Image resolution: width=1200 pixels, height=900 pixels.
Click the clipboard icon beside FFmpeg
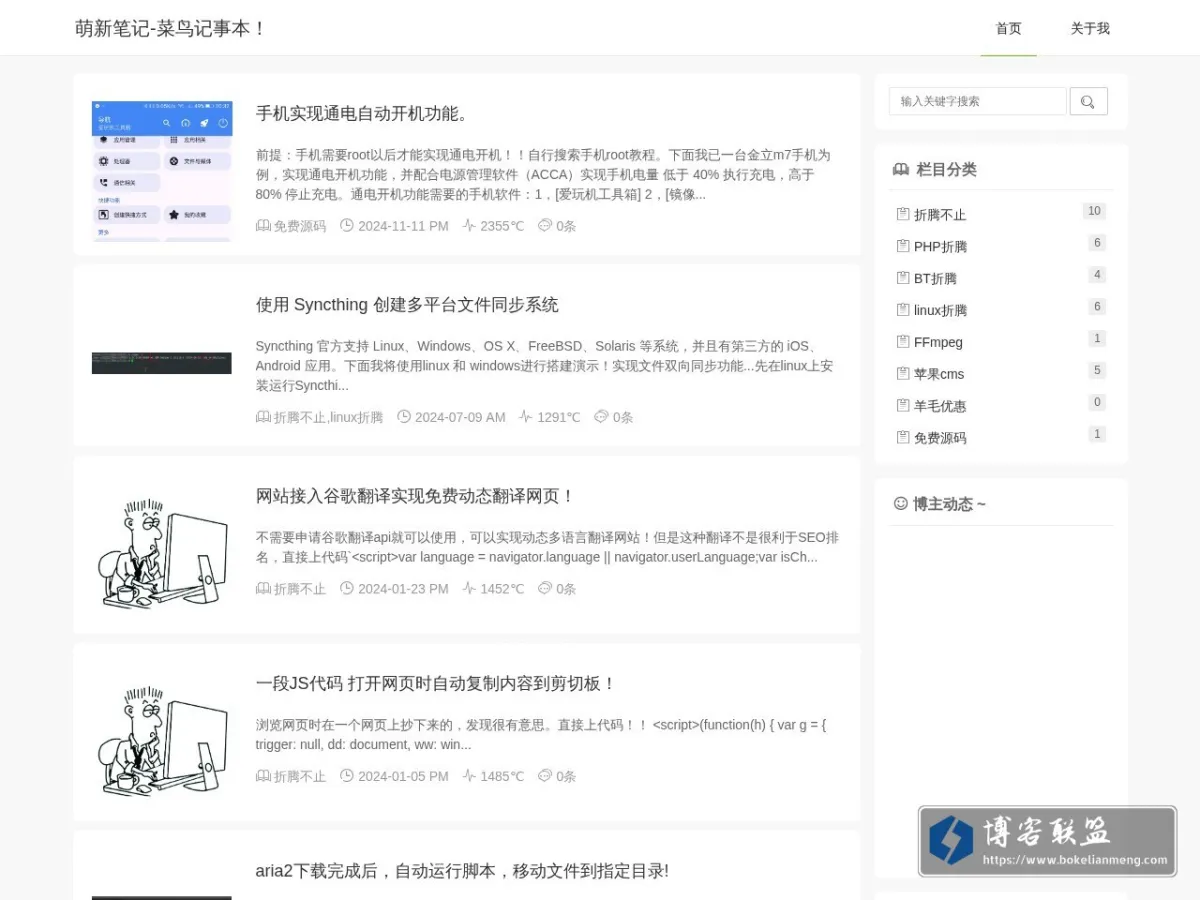[903, 342]
